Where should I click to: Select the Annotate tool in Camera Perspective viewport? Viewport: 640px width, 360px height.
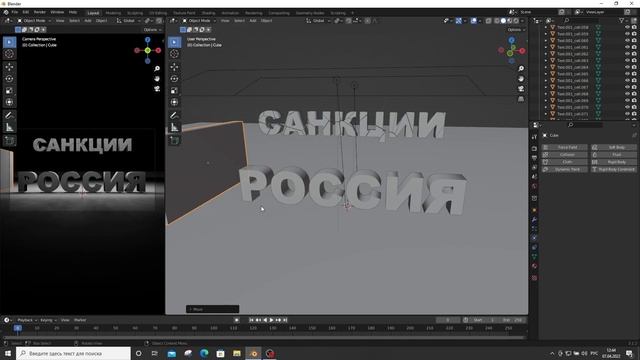[9, 116]
